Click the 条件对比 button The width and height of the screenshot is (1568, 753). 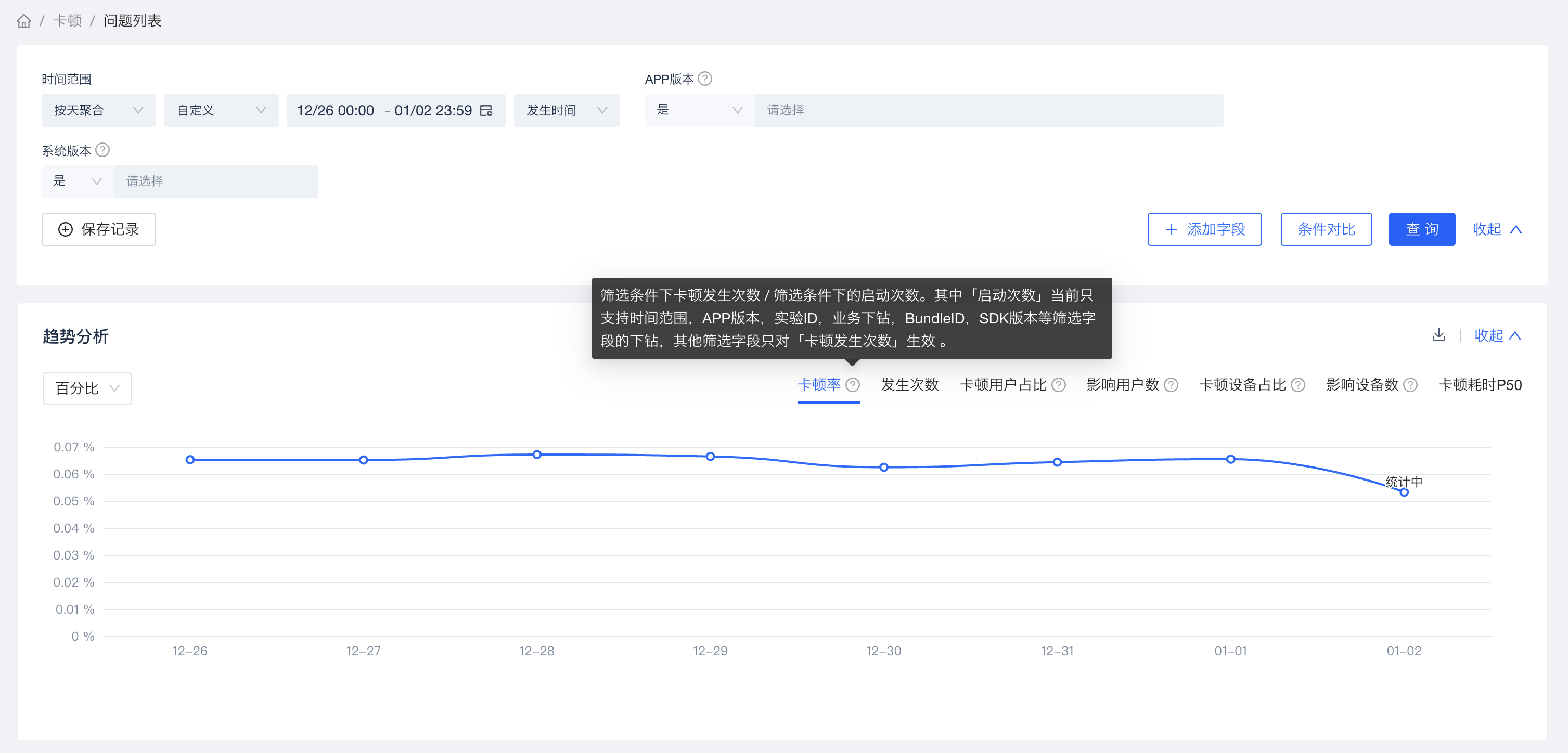[1326, 229]
